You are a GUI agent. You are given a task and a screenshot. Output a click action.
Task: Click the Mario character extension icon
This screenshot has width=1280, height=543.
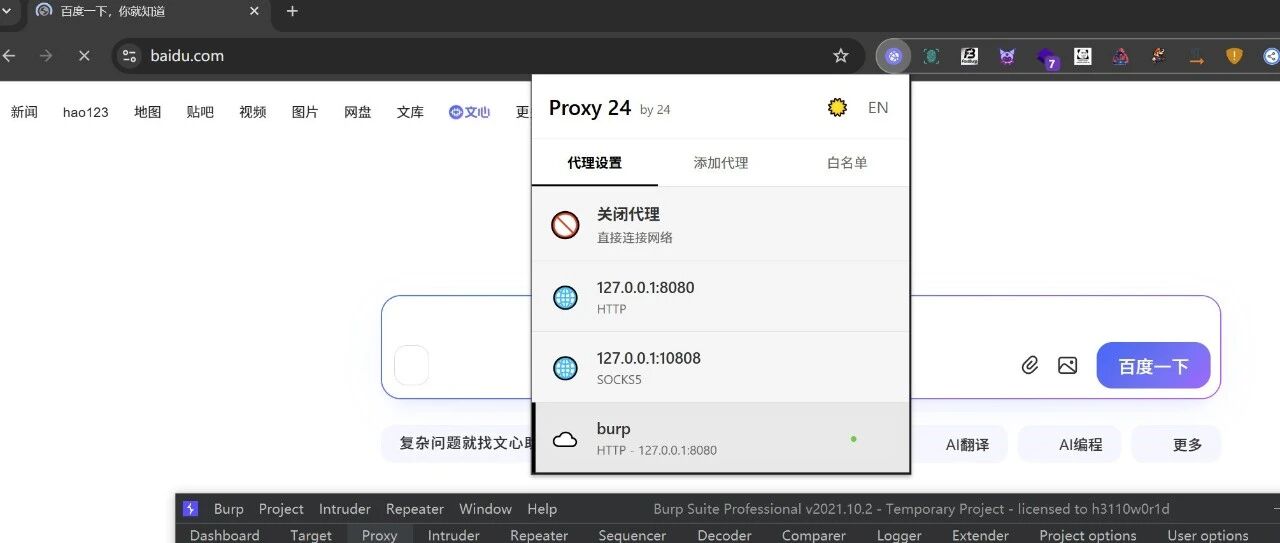pos(1159,57)
